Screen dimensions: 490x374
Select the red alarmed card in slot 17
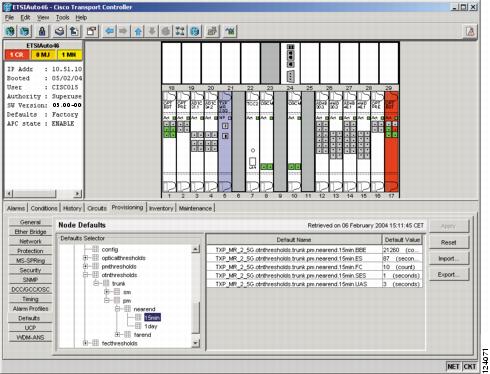tap(391, 142)
